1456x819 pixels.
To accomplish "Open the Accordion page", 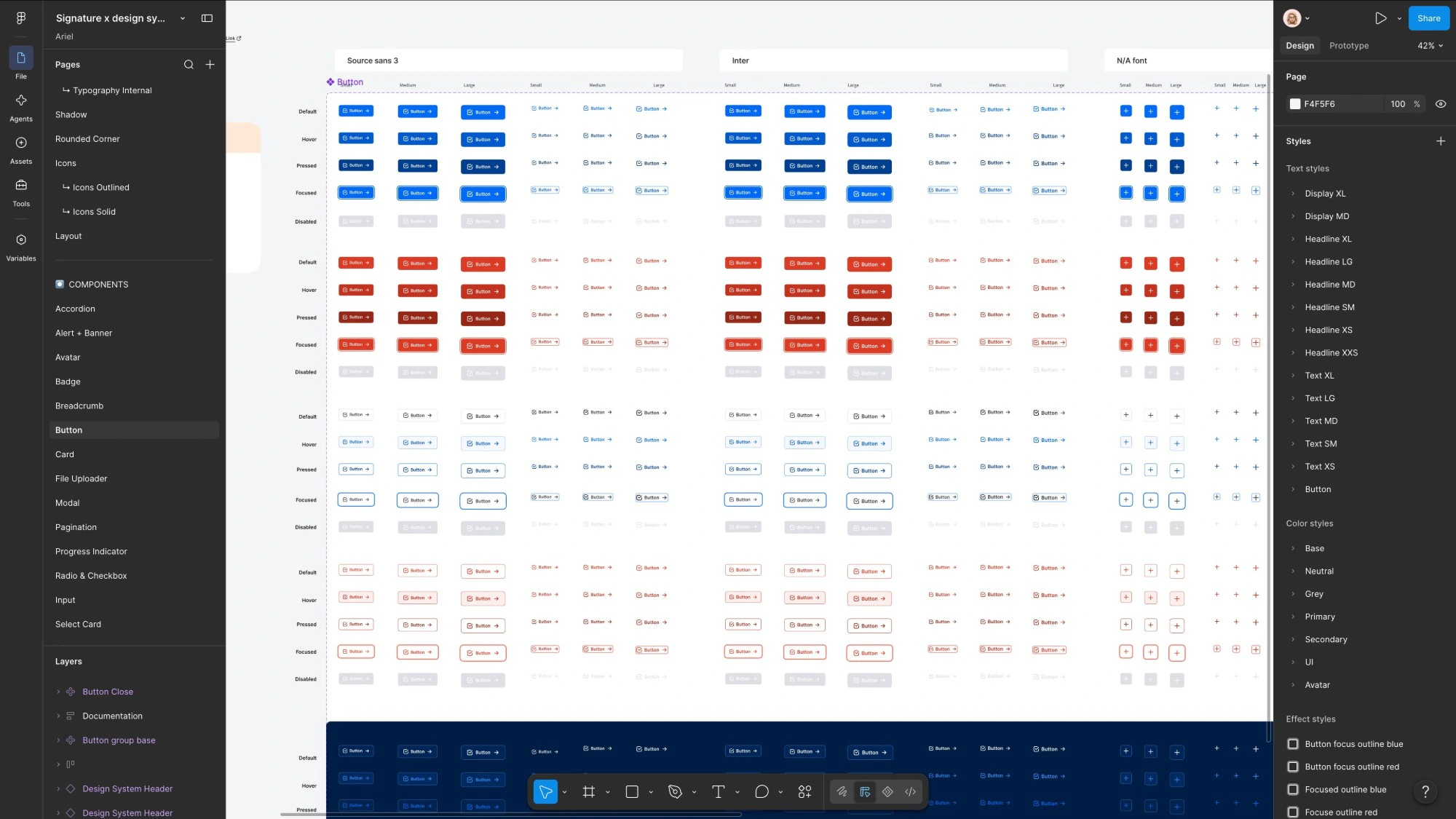I will [x=75, y=309].
